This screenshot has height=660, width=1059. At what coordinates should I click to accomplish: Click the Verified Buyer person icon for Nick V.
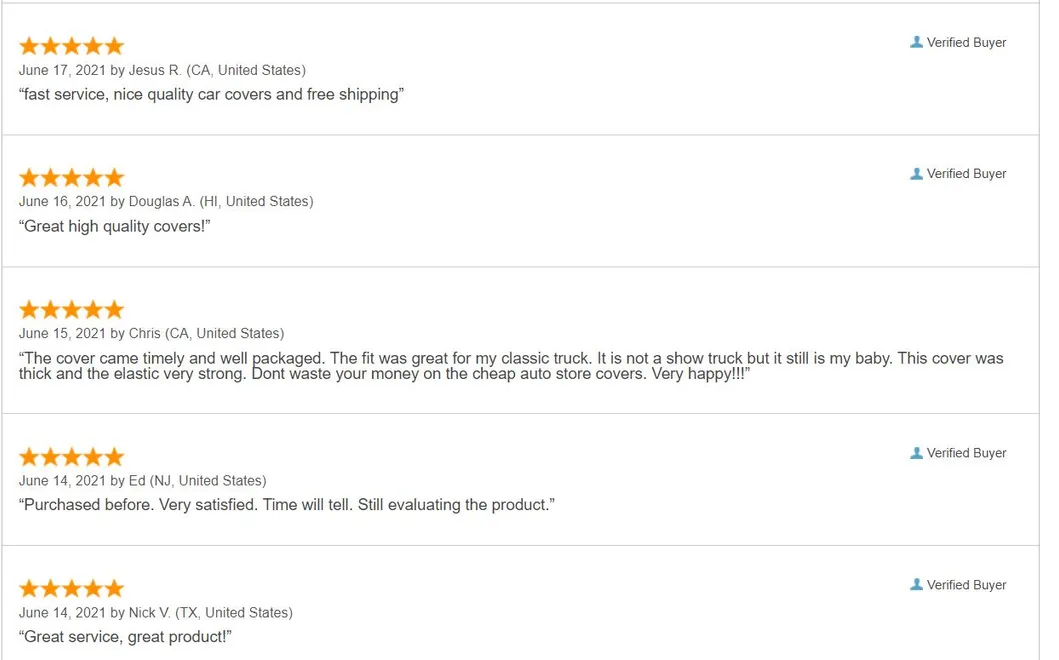coord(916,584)
